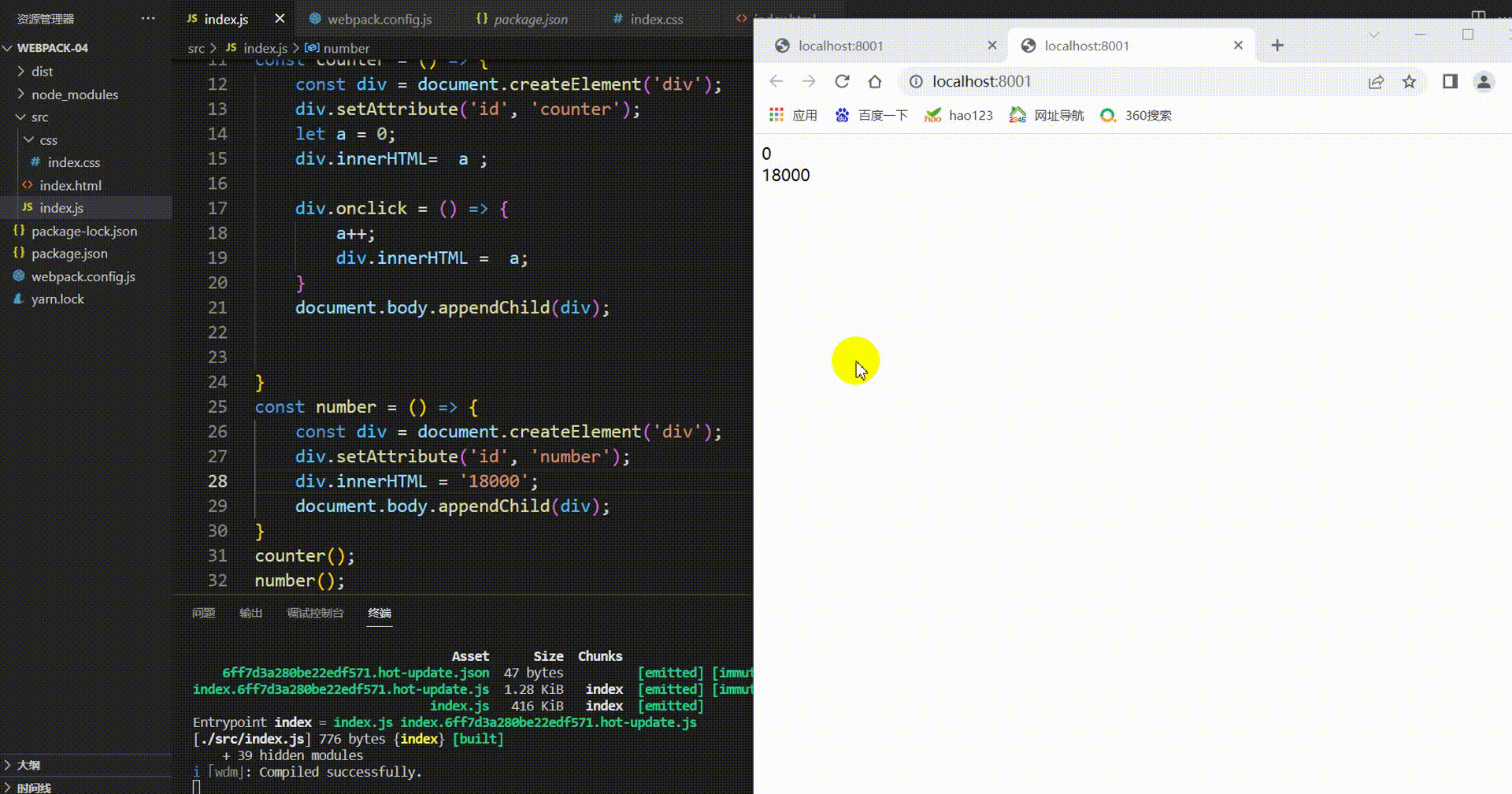Click the 18000 text on page

point(785,175)
